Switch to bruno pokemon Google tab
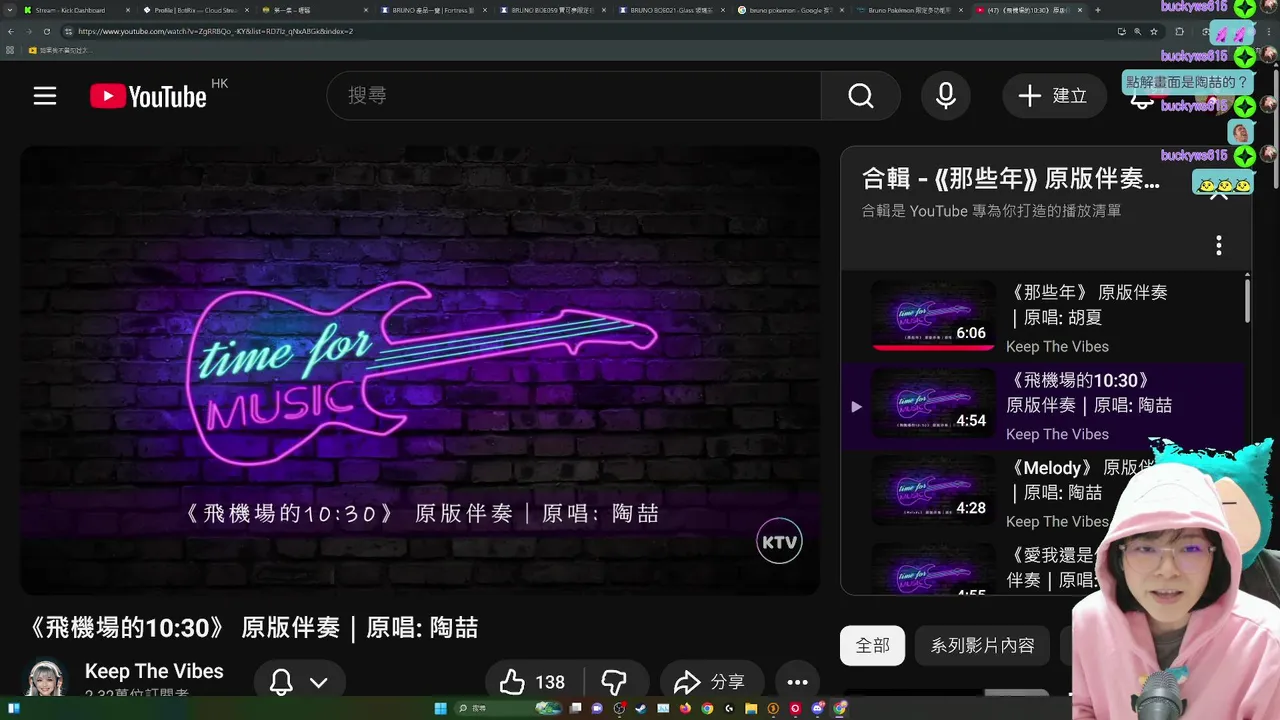The image size is (1280, 720). tap(790, 10)
